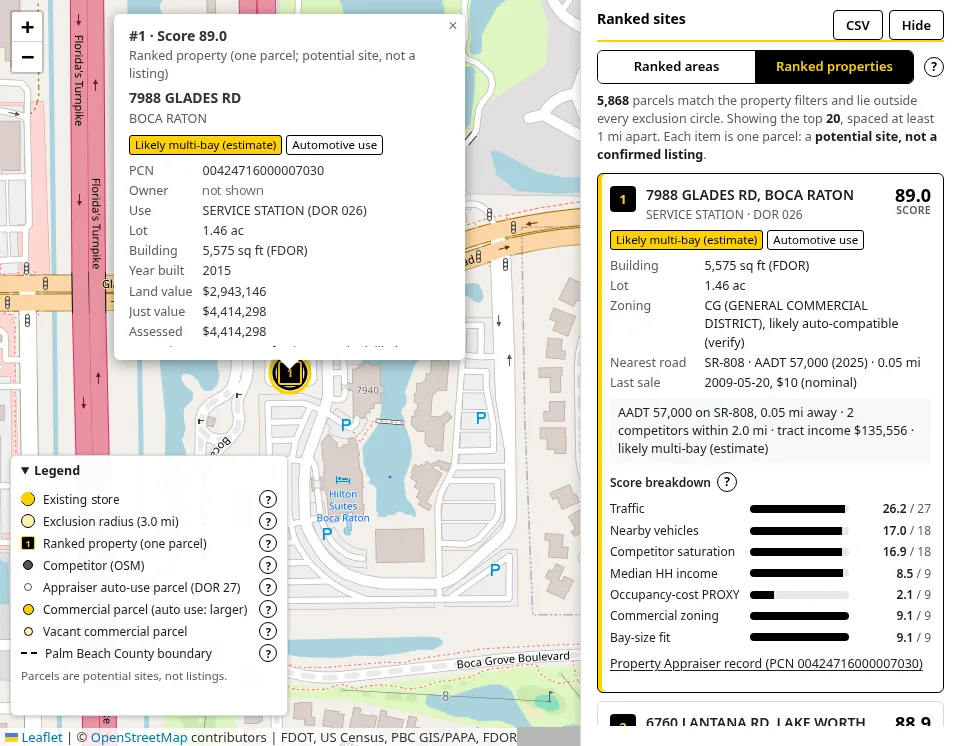Click the Nearest road SR-808 value
The width and height of the screenshot is (960, 746).
click(x=812, y=363)
